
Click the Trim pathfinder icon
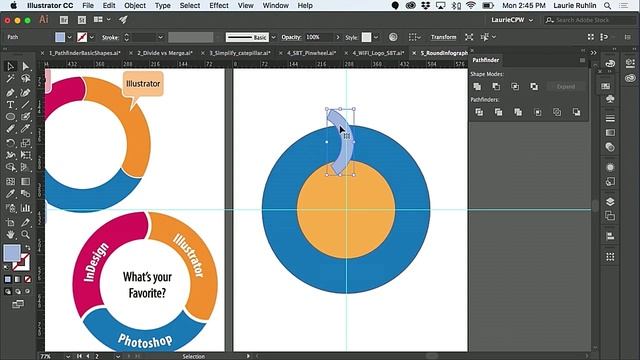point(498,112)
